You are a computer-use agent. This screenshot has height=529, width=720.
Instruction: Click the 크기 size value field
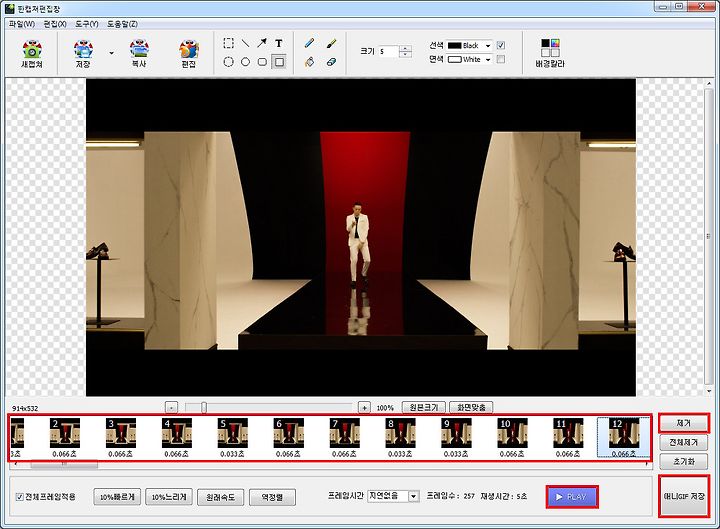[388, 51]
